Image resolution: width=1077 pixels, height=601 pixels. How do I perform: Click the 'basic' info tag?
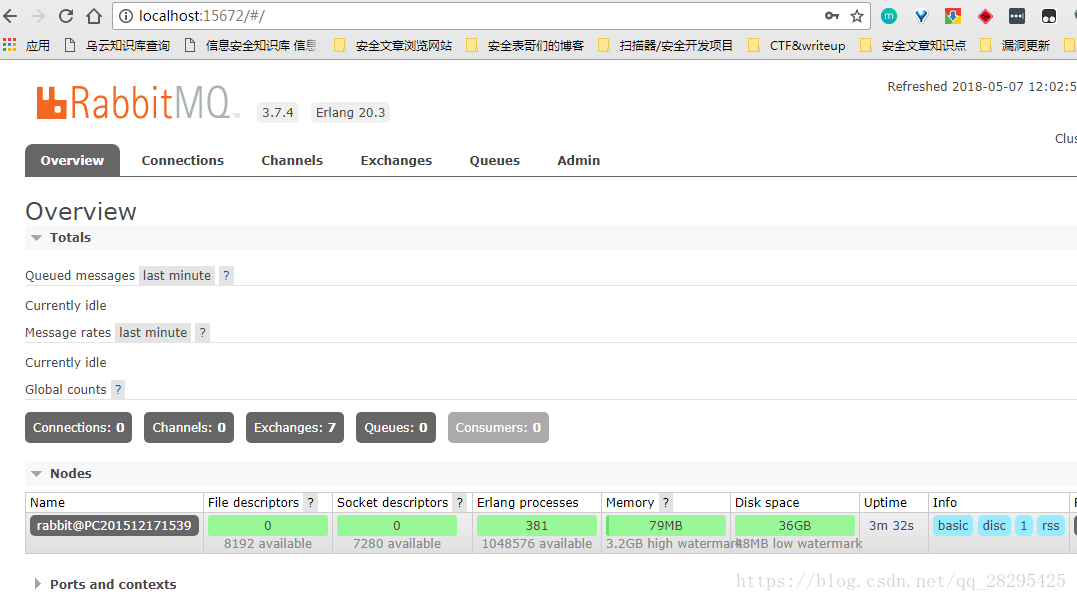[953, 525]
